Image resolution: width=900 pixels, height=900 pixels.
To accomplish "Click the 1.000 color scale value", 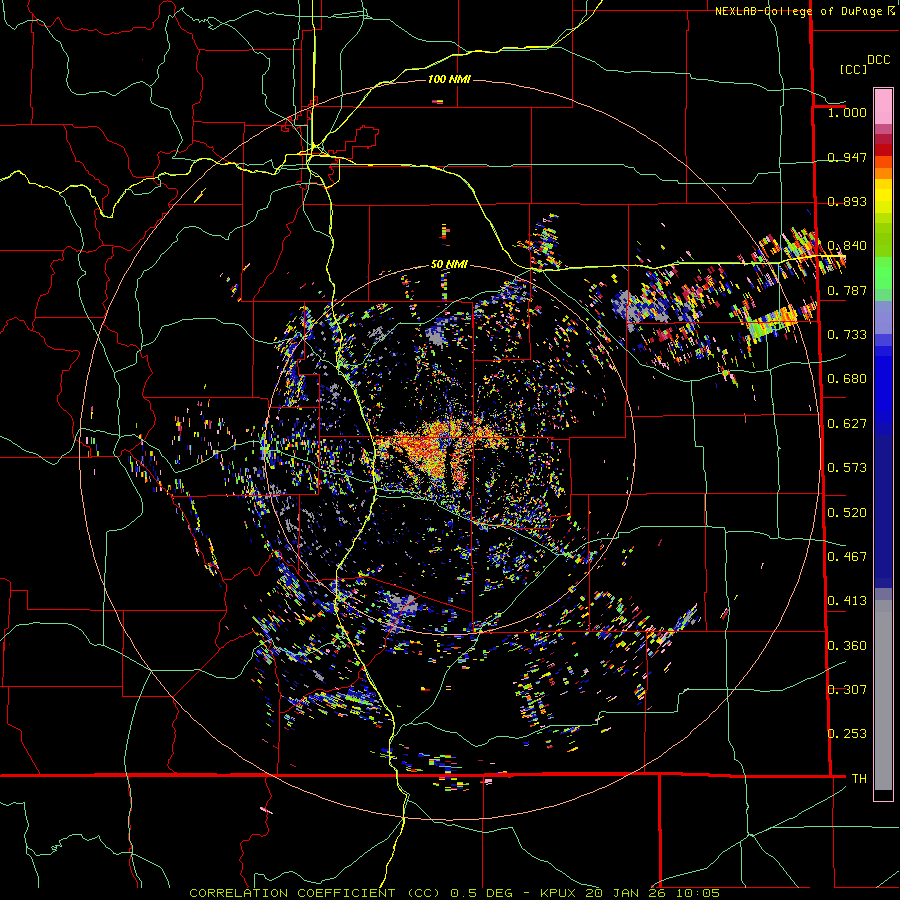I will pyautogui.click(x=847, y=112).
